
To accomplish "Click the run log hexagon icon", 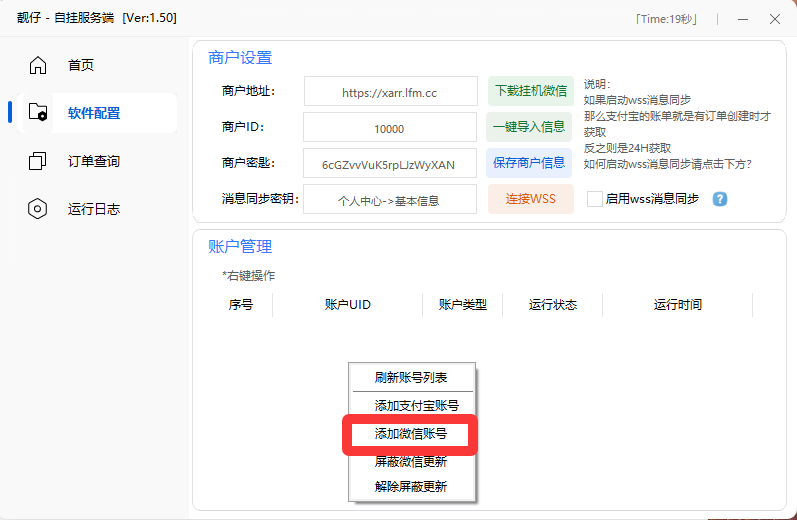I will pyautogui.click(x=38, y=209).
